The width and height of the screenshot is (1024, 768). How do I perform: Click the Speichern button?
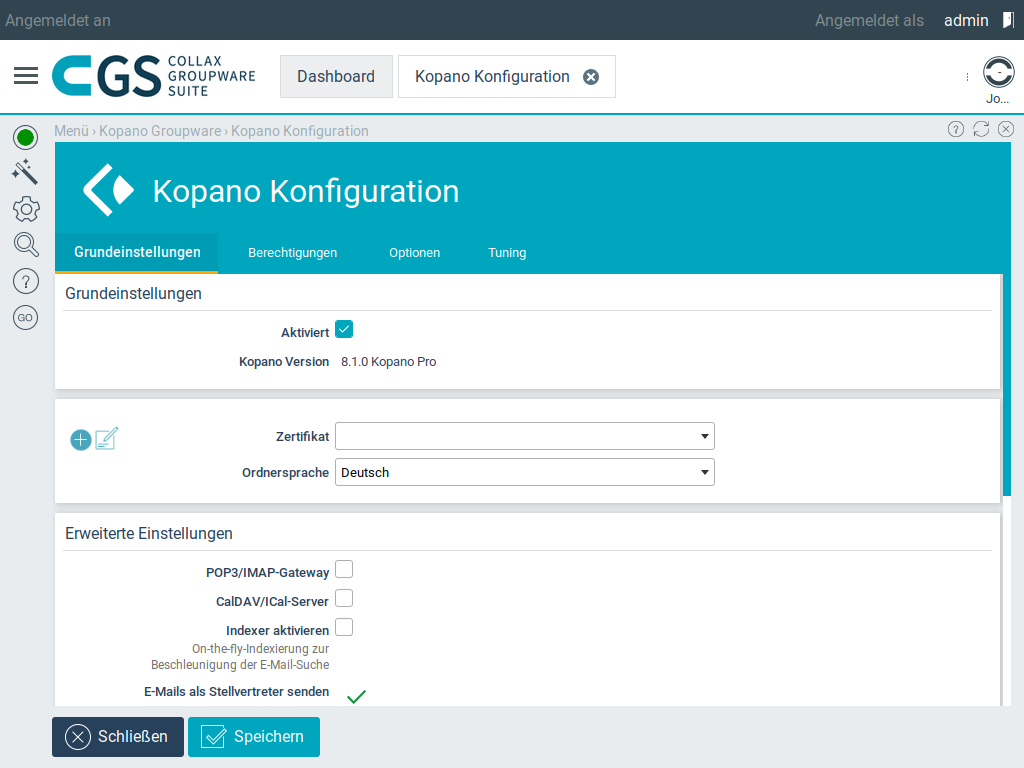tap(254, 737)
